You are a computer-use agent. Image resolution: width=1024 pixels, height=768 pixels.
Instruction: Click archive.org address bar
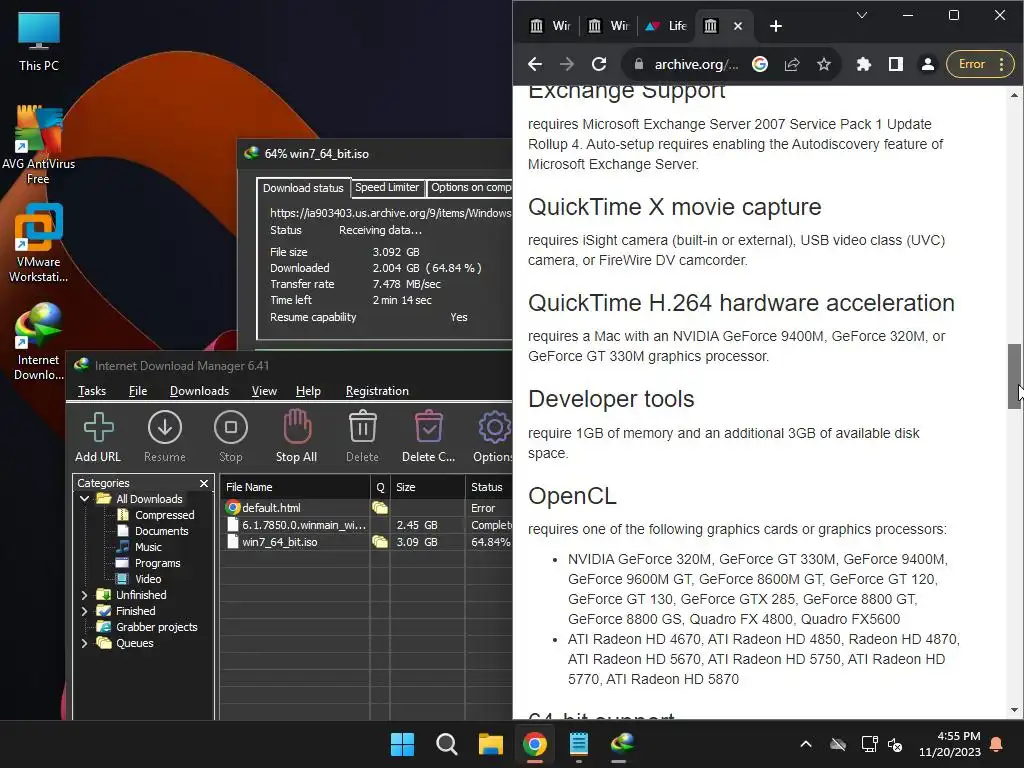click(x=696, y=64)
